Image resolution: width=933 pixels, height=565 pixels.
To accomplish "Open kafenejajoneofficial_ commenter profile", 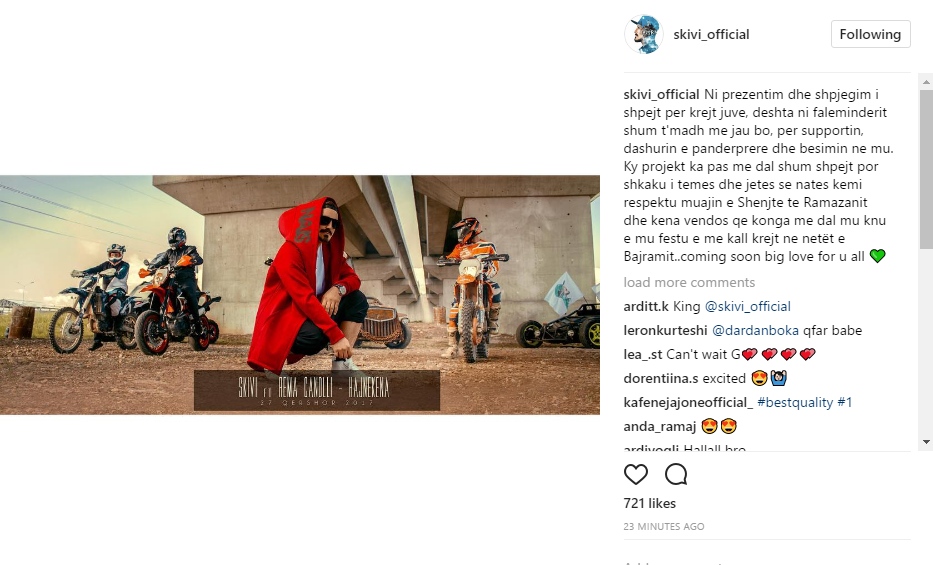I will pos(688,403).
